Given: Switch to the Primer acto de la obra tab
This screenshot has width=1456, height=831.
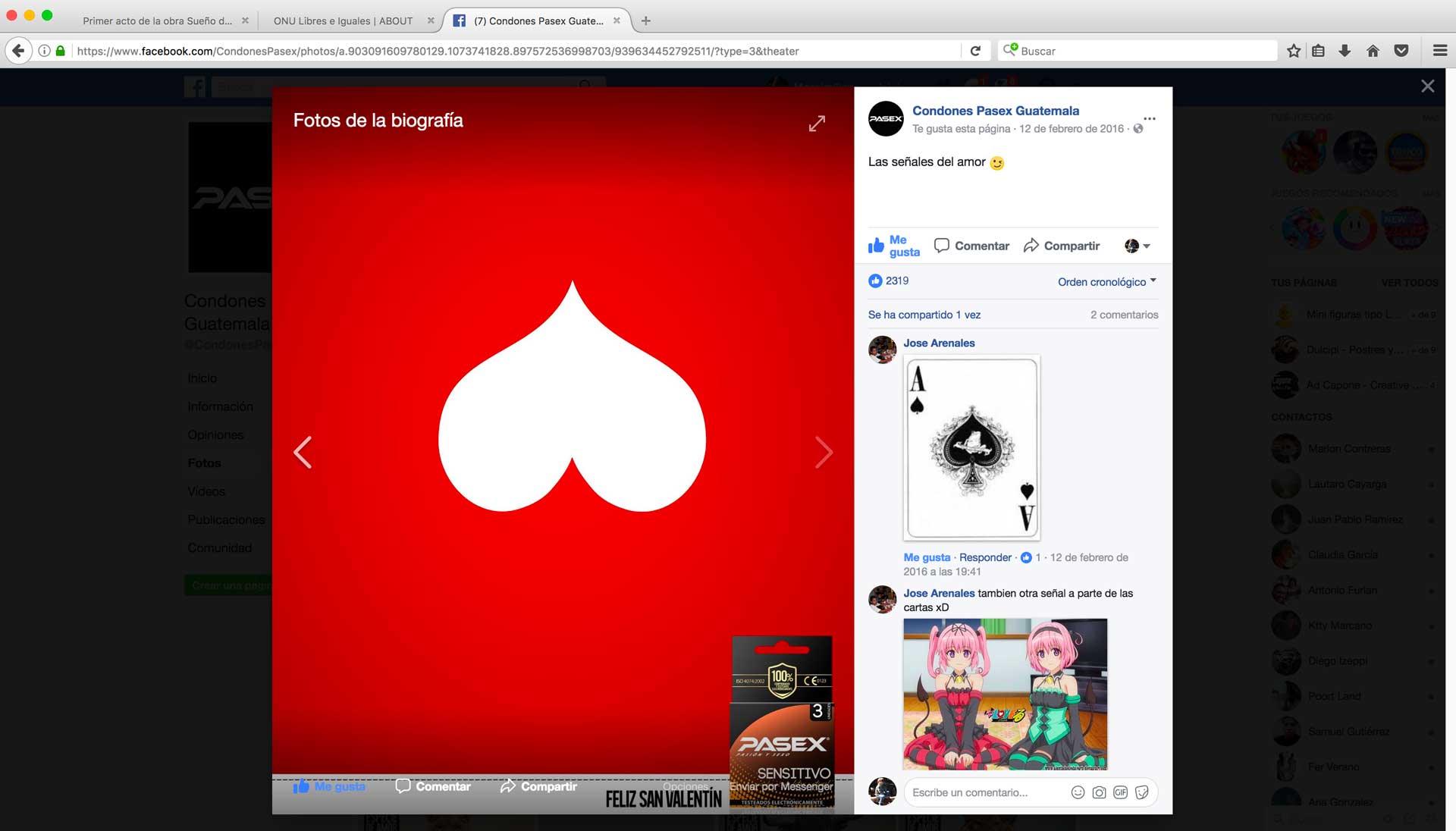Looking at the screenshot, I should pos(157,20).
